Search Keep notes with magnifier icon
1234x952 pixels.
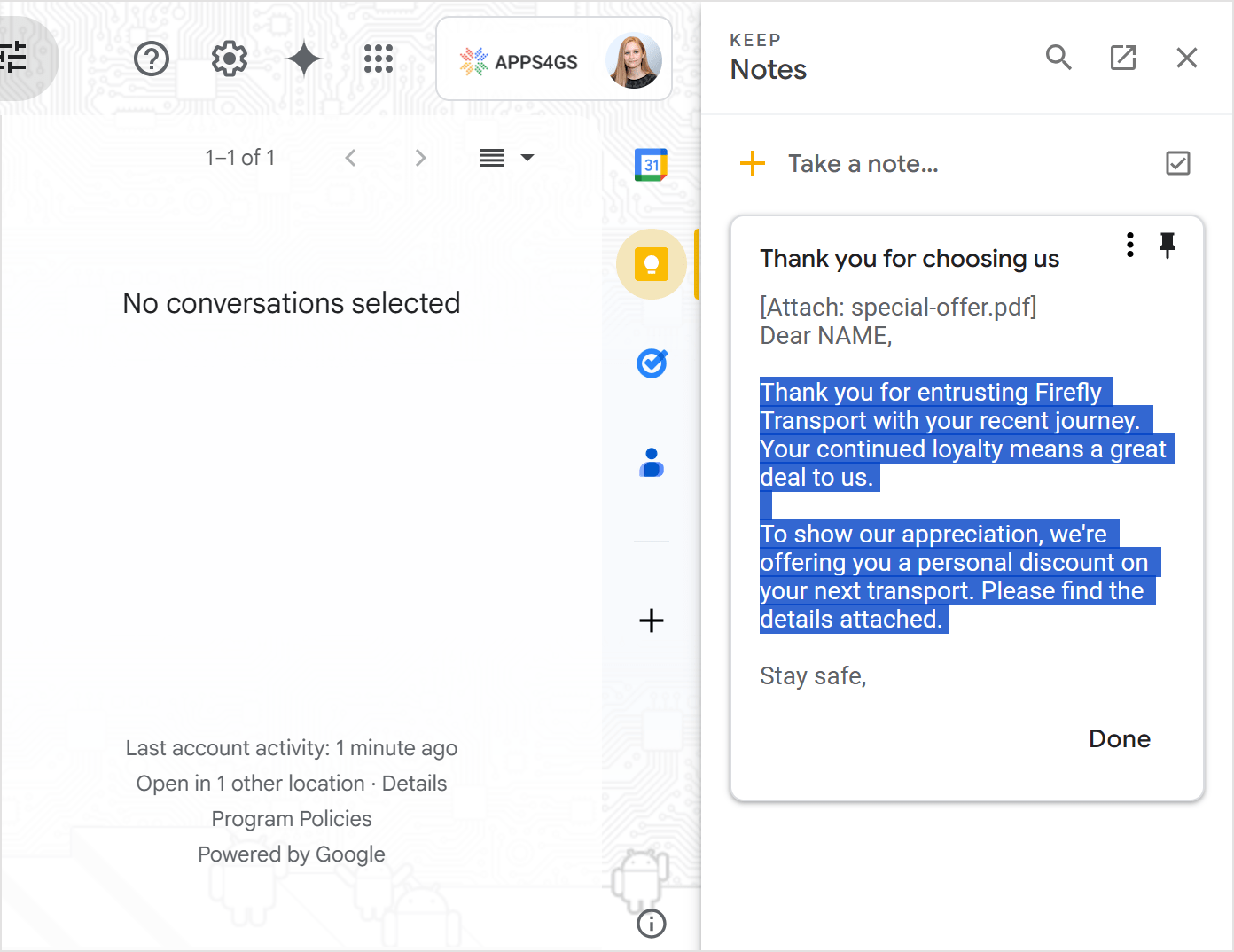tap(1058, 58)
